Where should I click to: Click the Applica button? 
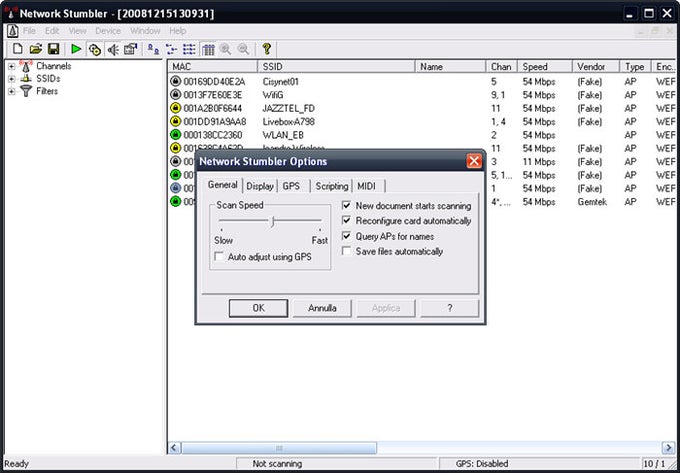[x=386, y=308]
